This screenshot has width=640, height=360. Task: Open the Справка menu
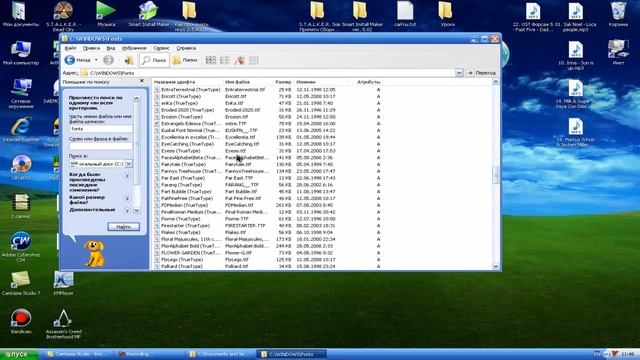tap(186, 48)
